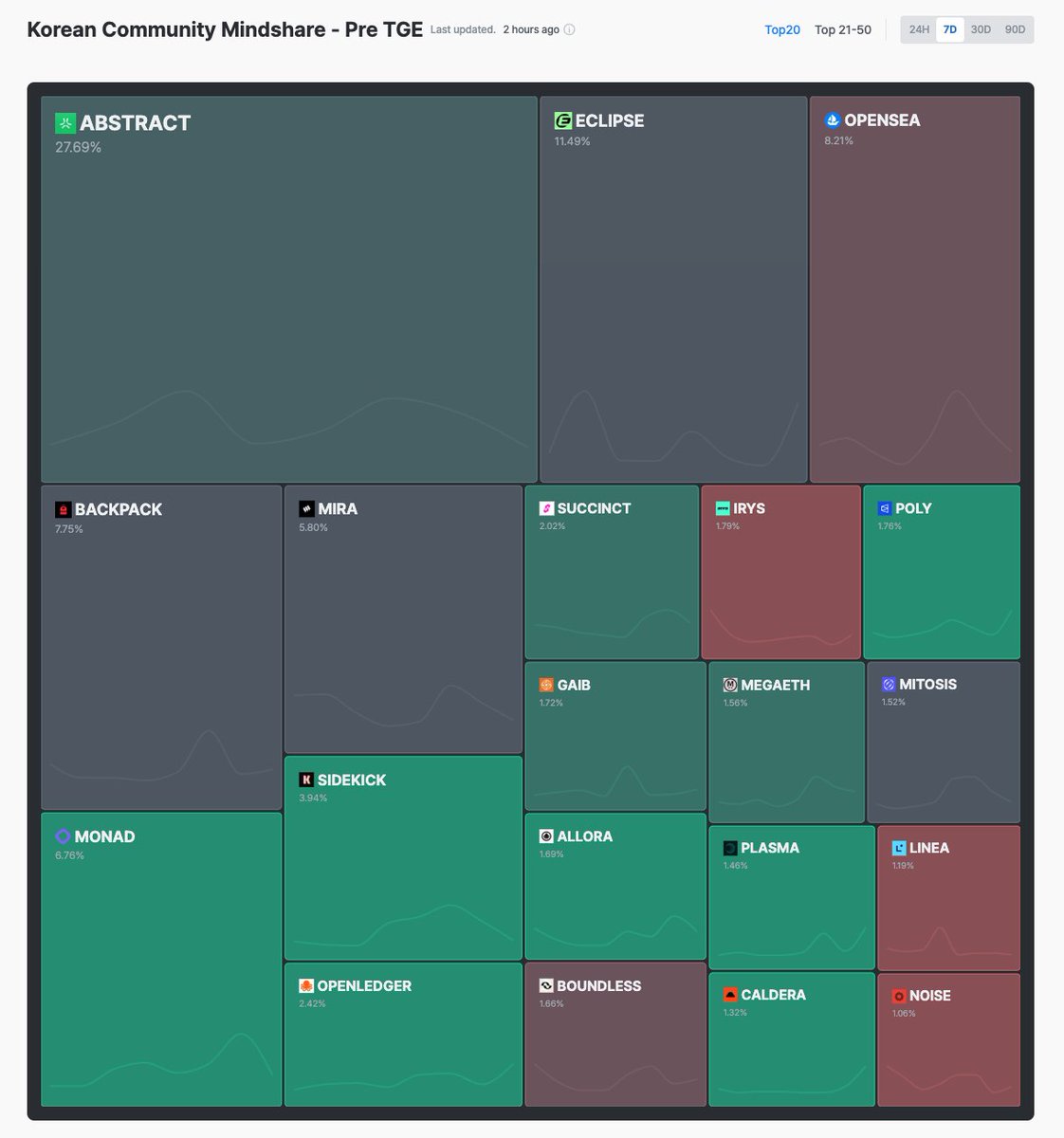Select the 7D time range
Image resolution: width=1064 pixels, height=1138 pixels.
tap(950, 29)
